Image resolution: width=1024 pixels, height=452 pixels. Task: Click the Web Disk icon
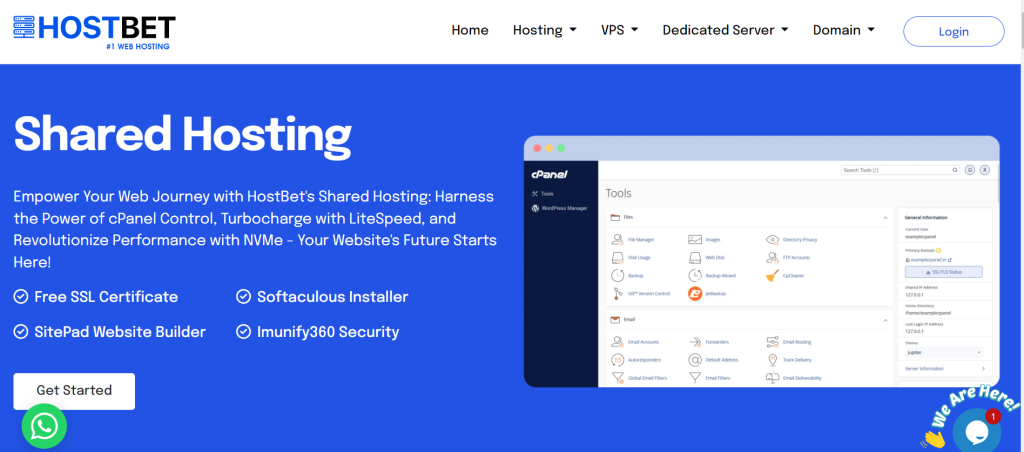pyautogui.click(x=695, y=257)
